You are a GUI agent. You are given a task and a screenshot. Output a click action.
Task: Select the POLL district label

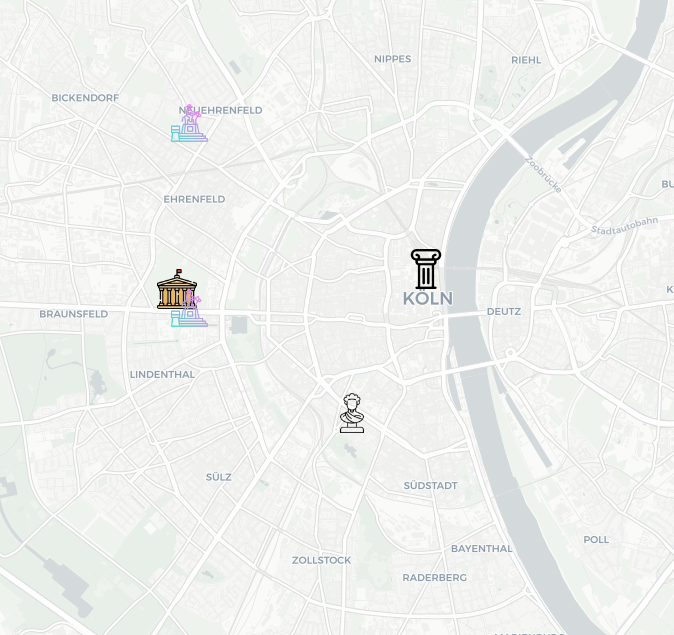tap(596, 540)
